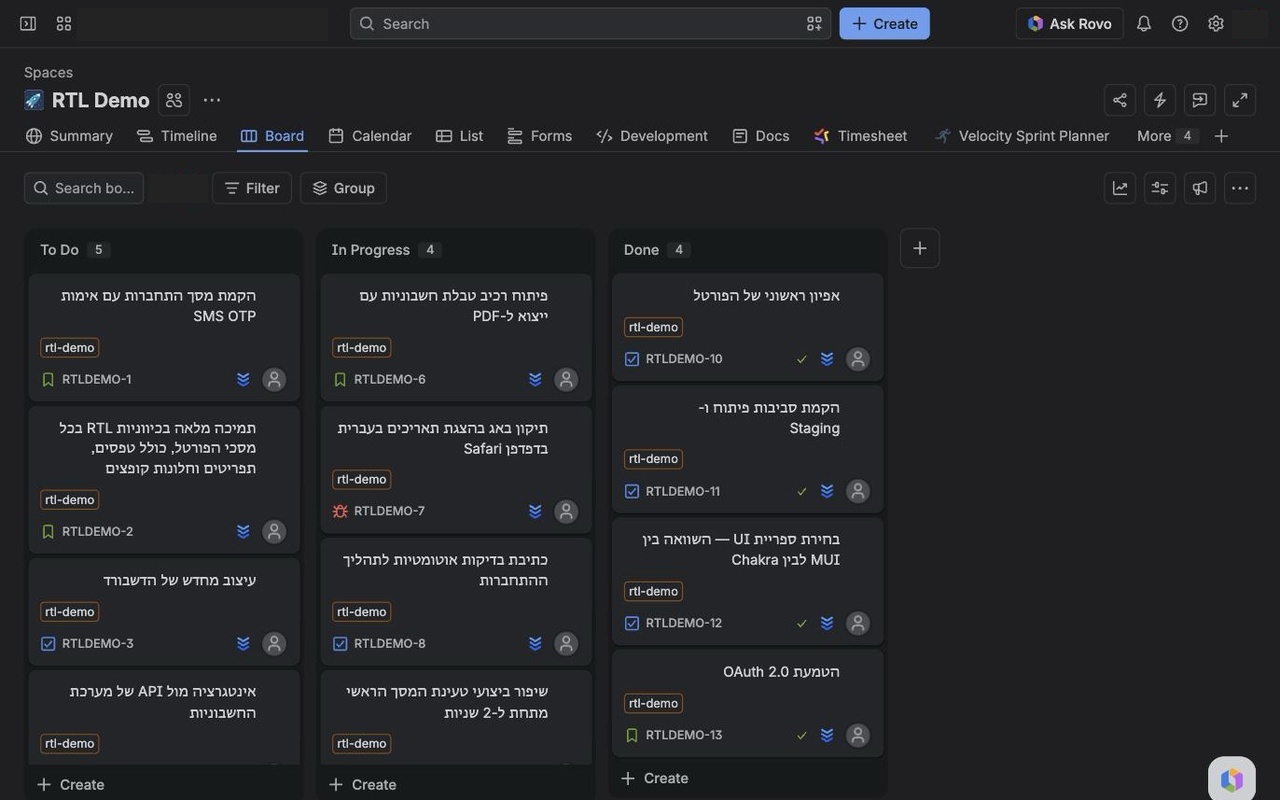Open issue RTLDEMO-13 key link

(x=684, y=735)
